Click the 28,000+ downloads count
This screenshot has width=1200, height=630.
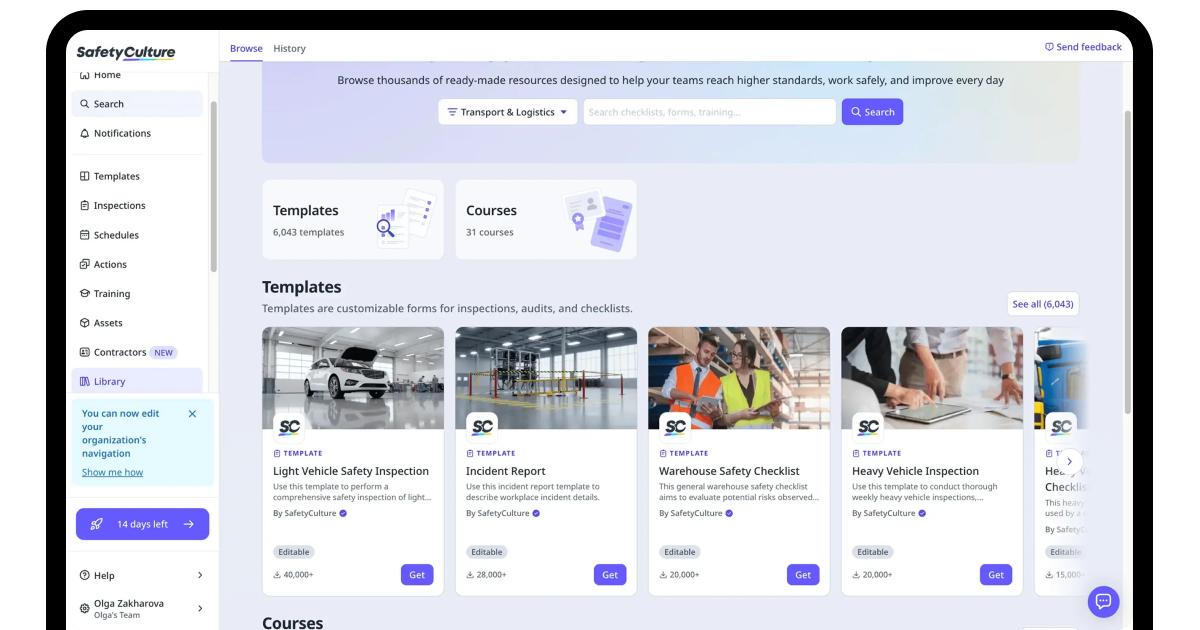coord(486,575)
